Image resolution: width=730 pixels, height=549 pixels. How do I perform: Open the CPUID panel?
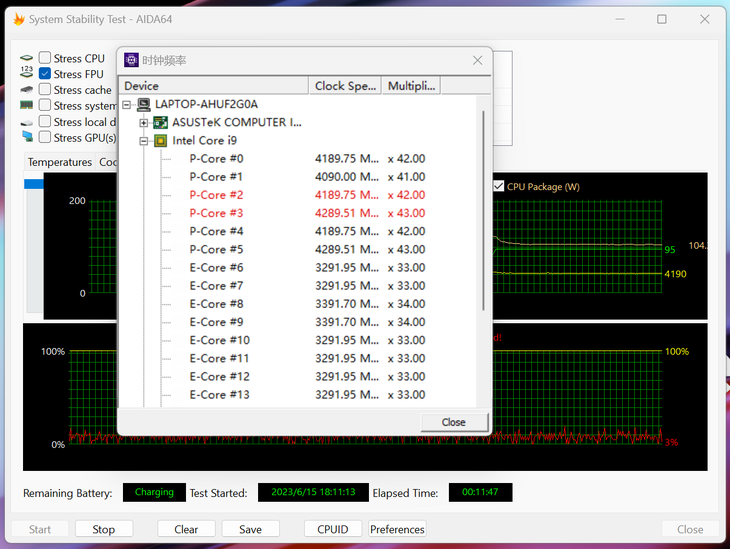click(x=333, y=529)
